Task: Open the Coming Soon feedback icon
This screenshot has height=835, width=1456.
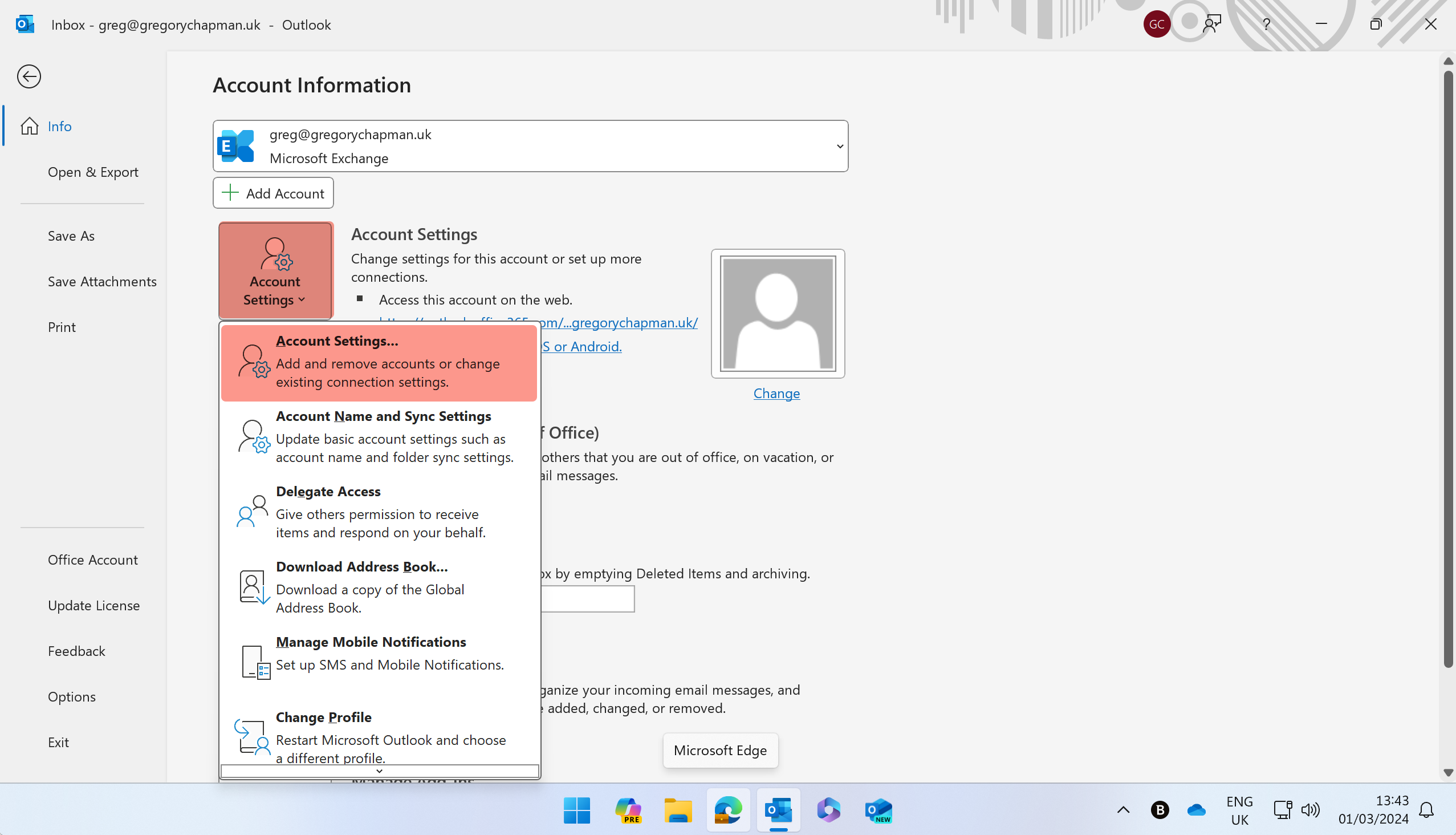Action: click(1212, 24)
